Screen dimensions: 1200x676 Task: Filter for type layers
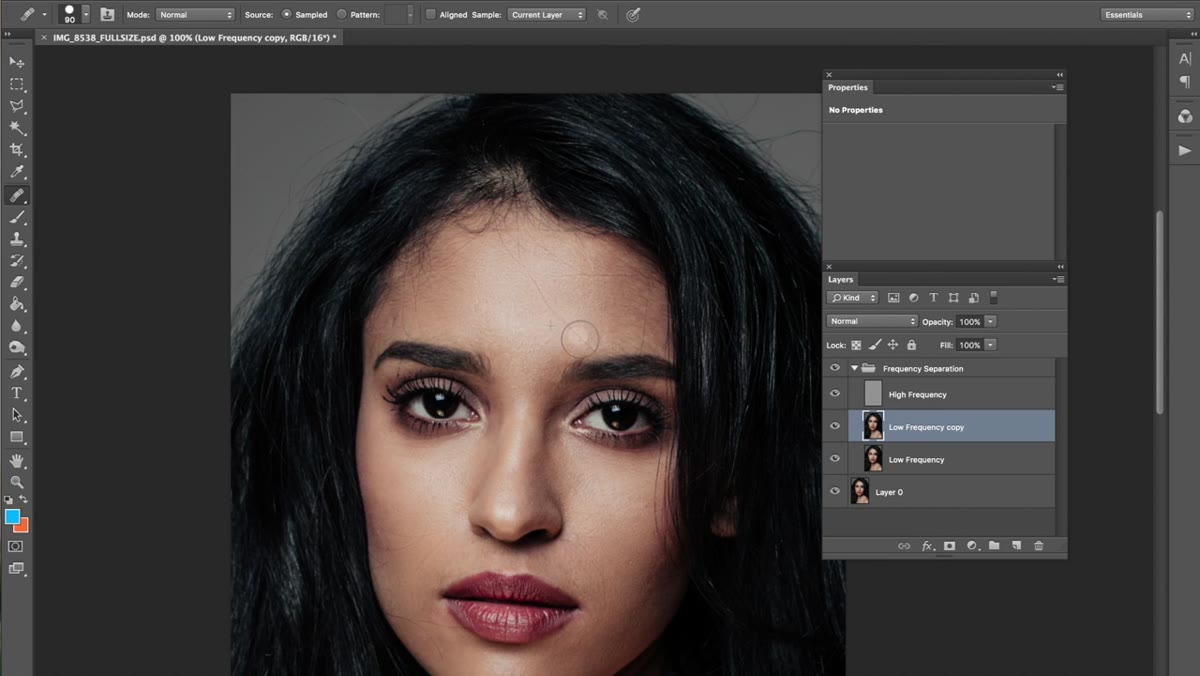(x=934, y=298)
